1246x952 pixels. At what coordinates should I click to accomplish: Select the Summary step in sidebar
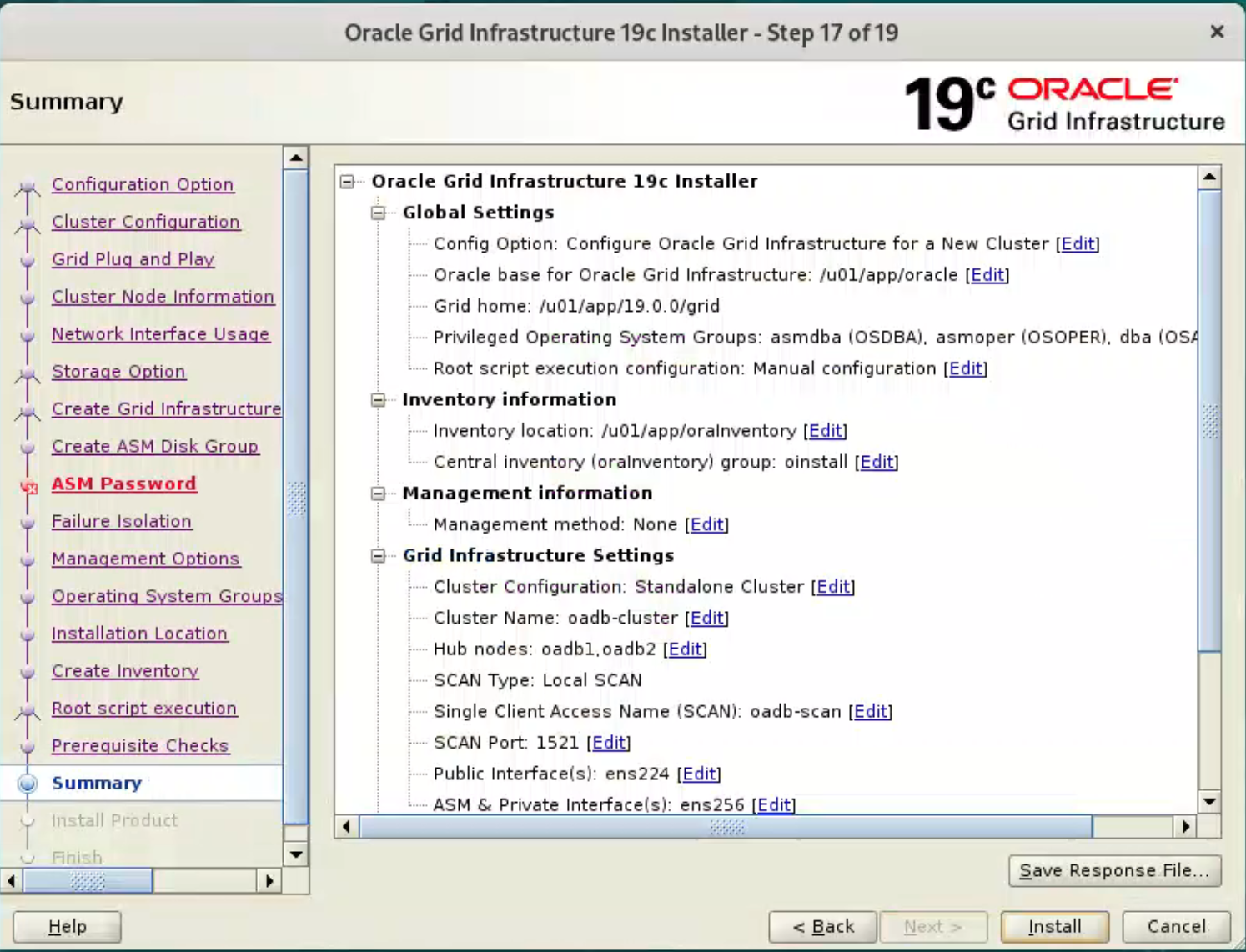click(97, 784)
